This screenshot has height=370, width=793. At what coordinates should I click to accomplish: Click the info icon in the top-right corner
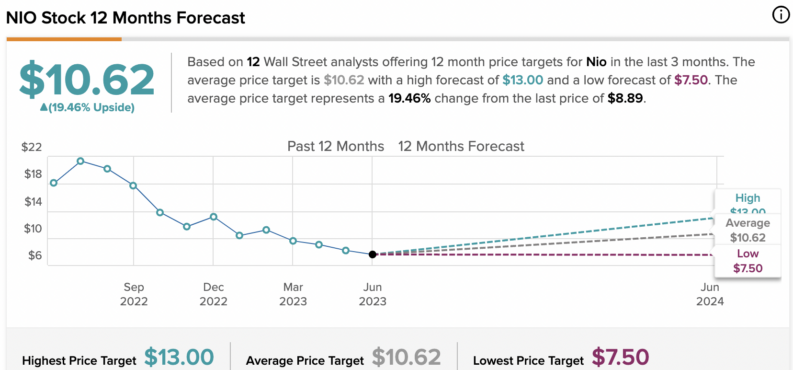point(780,16)
